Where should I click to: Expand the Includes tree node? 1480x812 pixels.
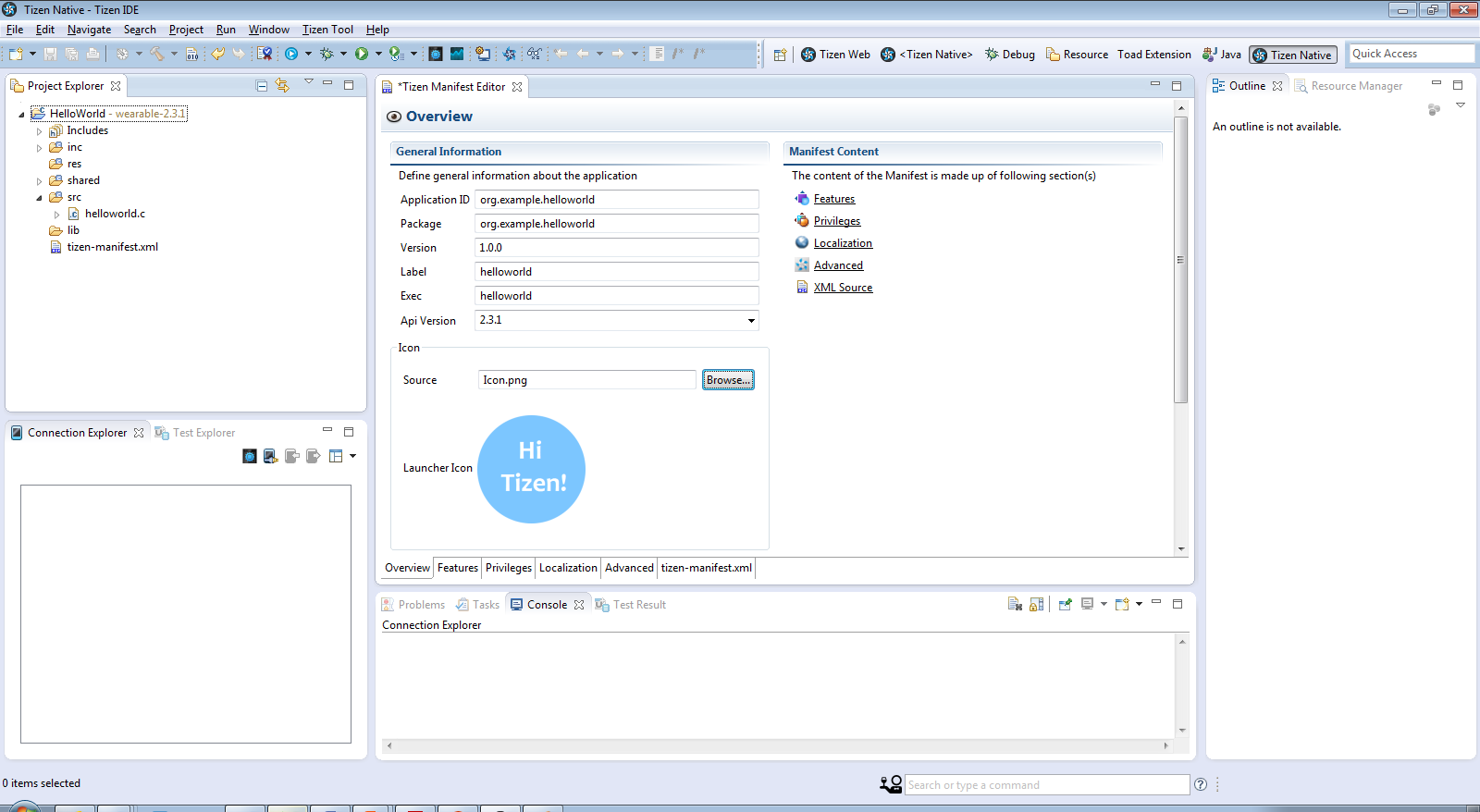coord(39,131)
